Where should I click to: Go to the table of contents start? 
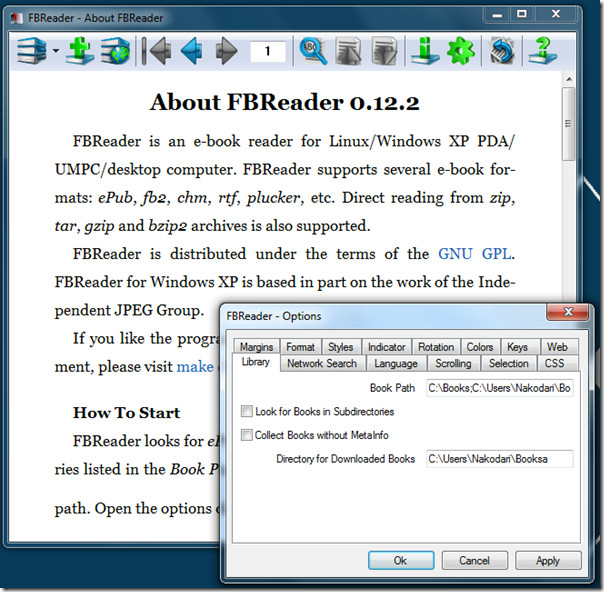157,50
